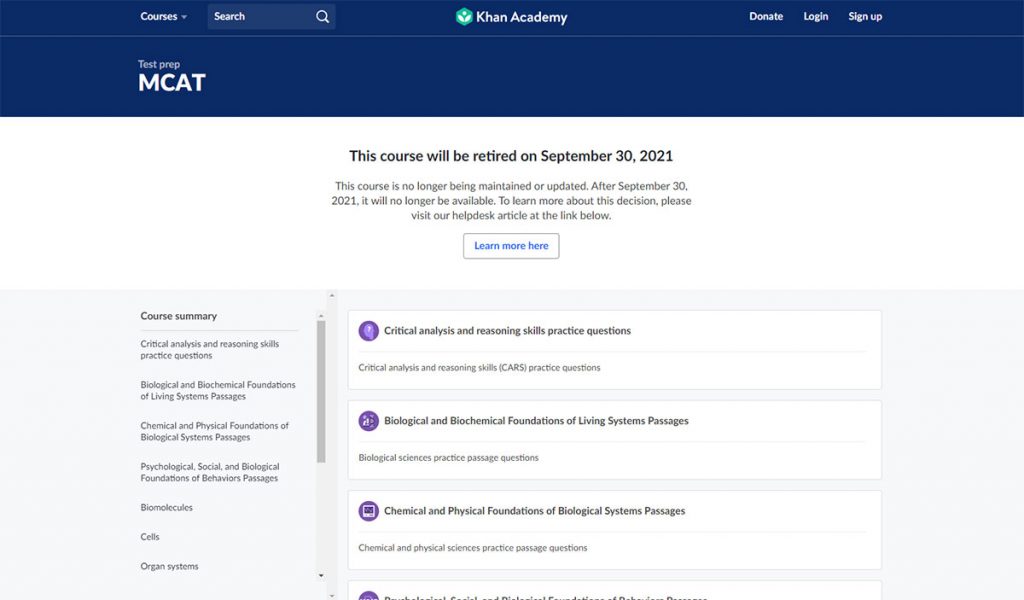This screenshot has height=600, width=1024.
Task: Click the Test prep breadcrumb link
Action: [159, 65]
